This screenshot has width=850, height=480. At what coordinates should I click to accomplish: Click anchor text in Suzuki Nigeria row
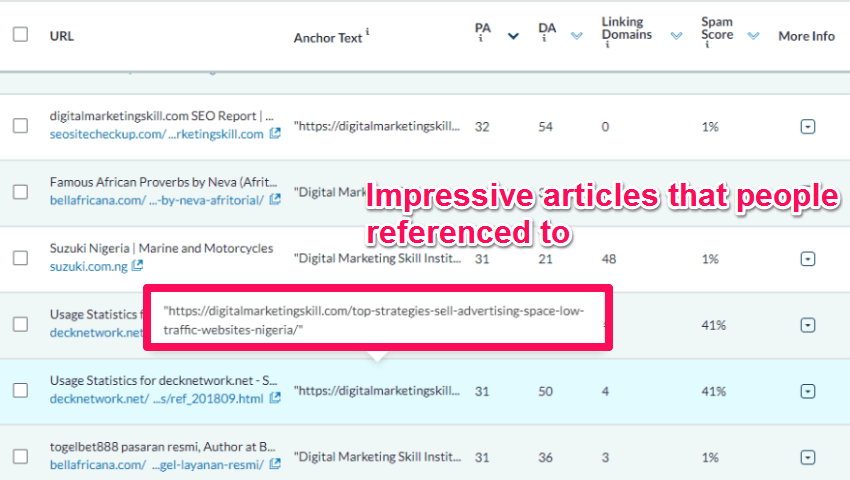377,258
